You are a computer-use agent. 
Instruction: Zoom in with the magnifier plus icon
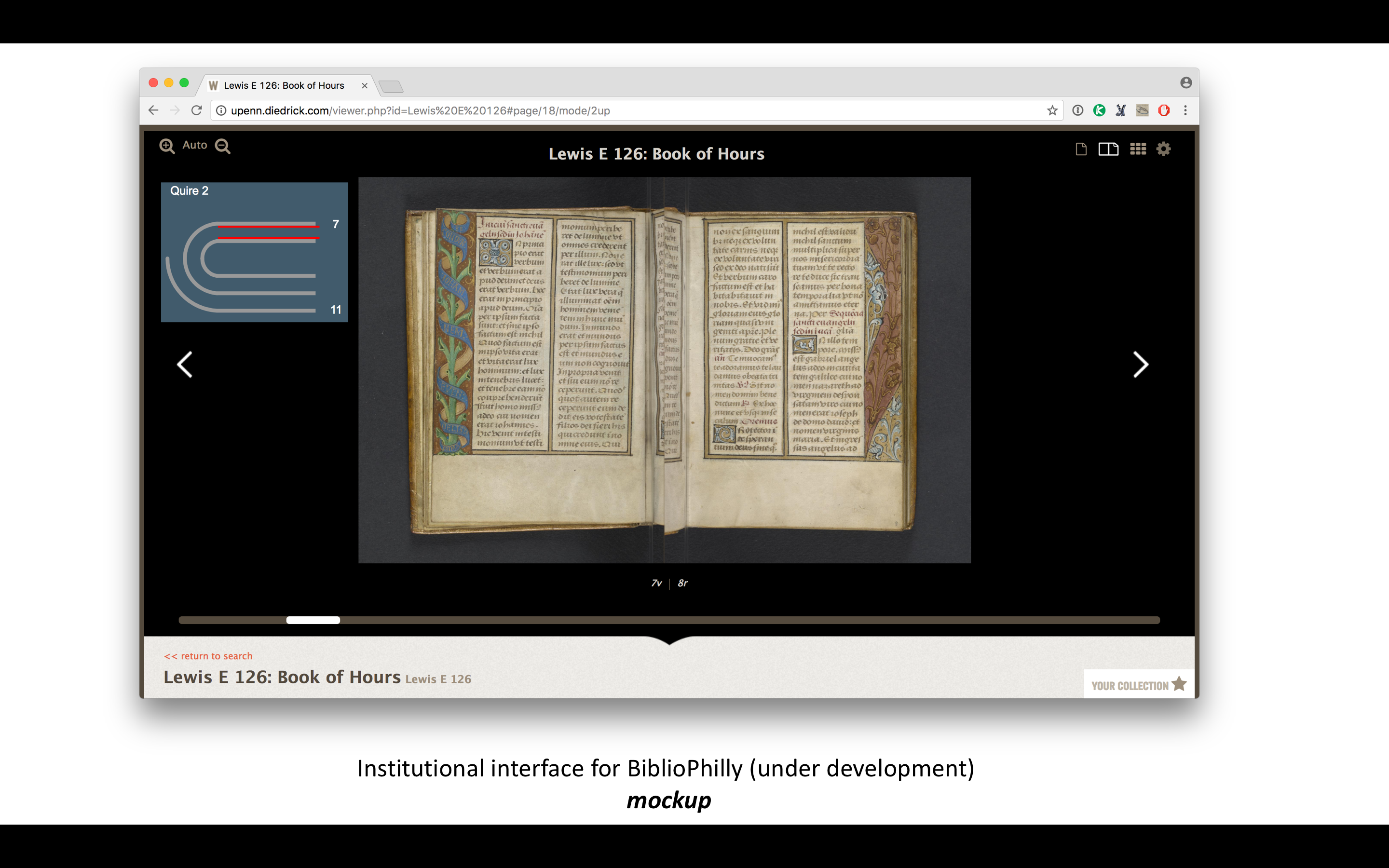tap(167, 146)
